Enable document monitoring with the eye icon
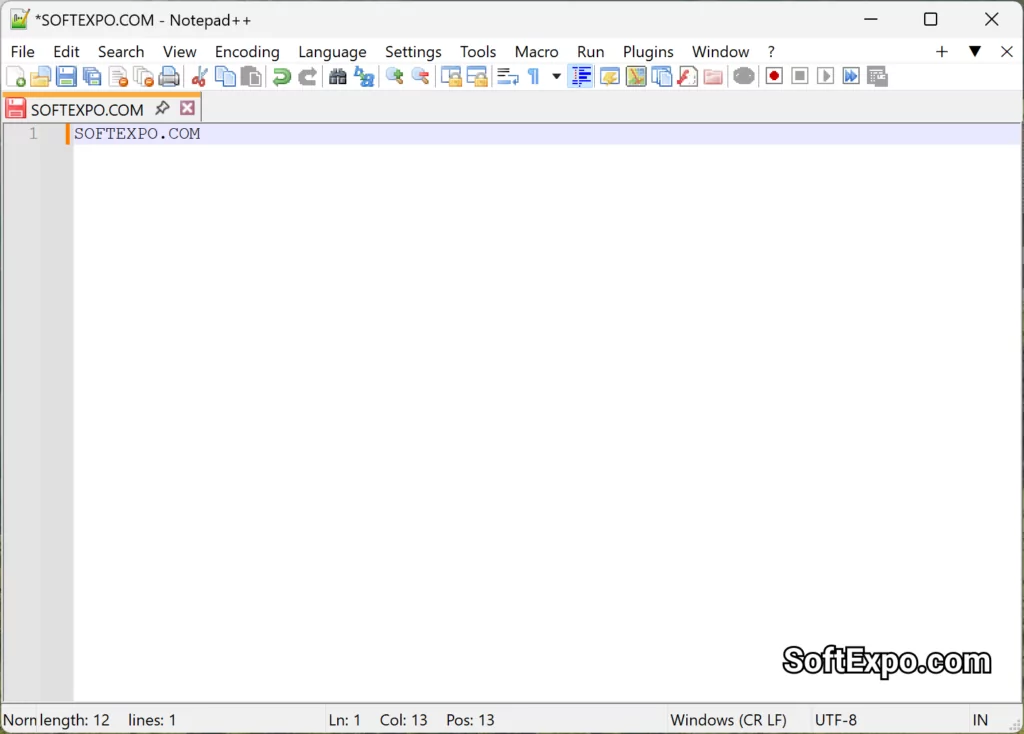Image resolution: width=1024 pixels, height=734 pixels. [744, 76]
